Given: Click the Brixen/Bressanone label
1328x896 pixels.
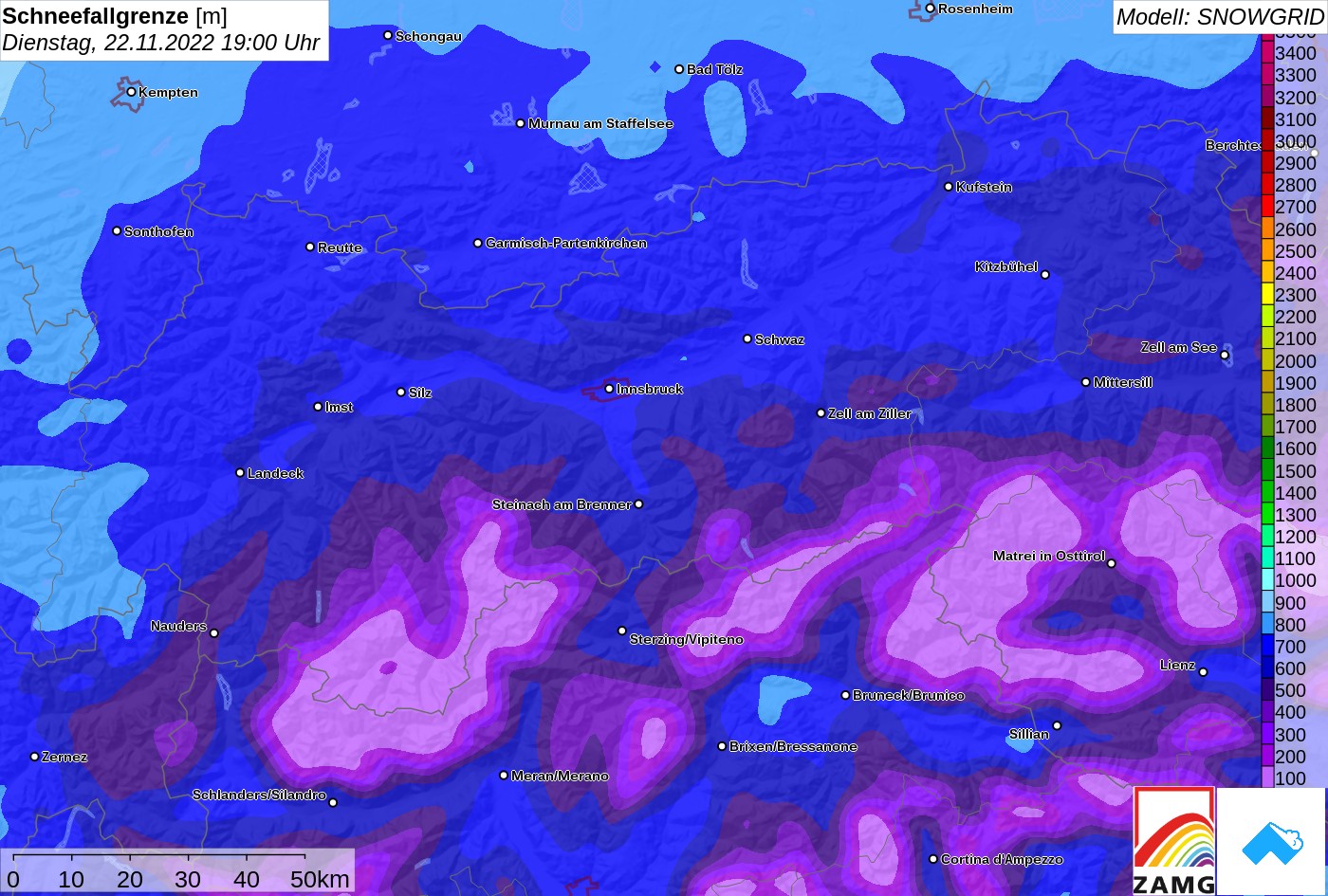Looking at the screenshot, I should 794,747.
